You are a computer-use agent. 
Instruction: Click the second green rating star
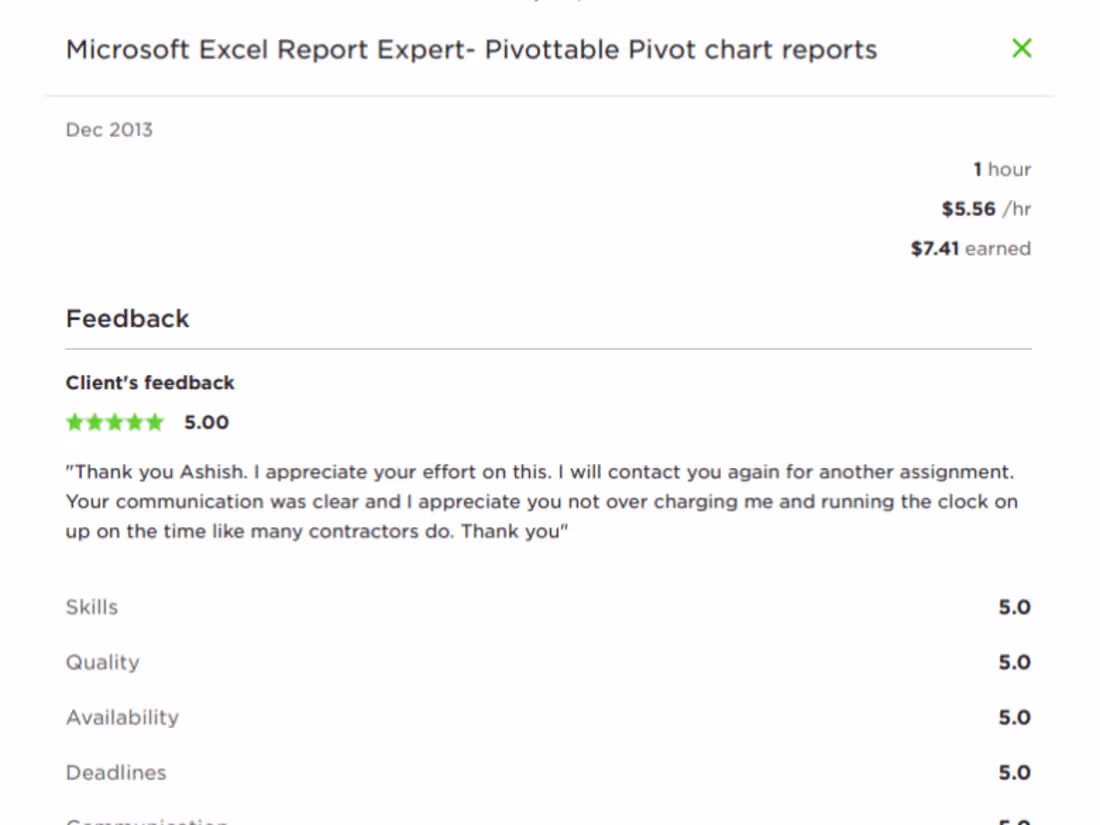click(x=95, y=422)
